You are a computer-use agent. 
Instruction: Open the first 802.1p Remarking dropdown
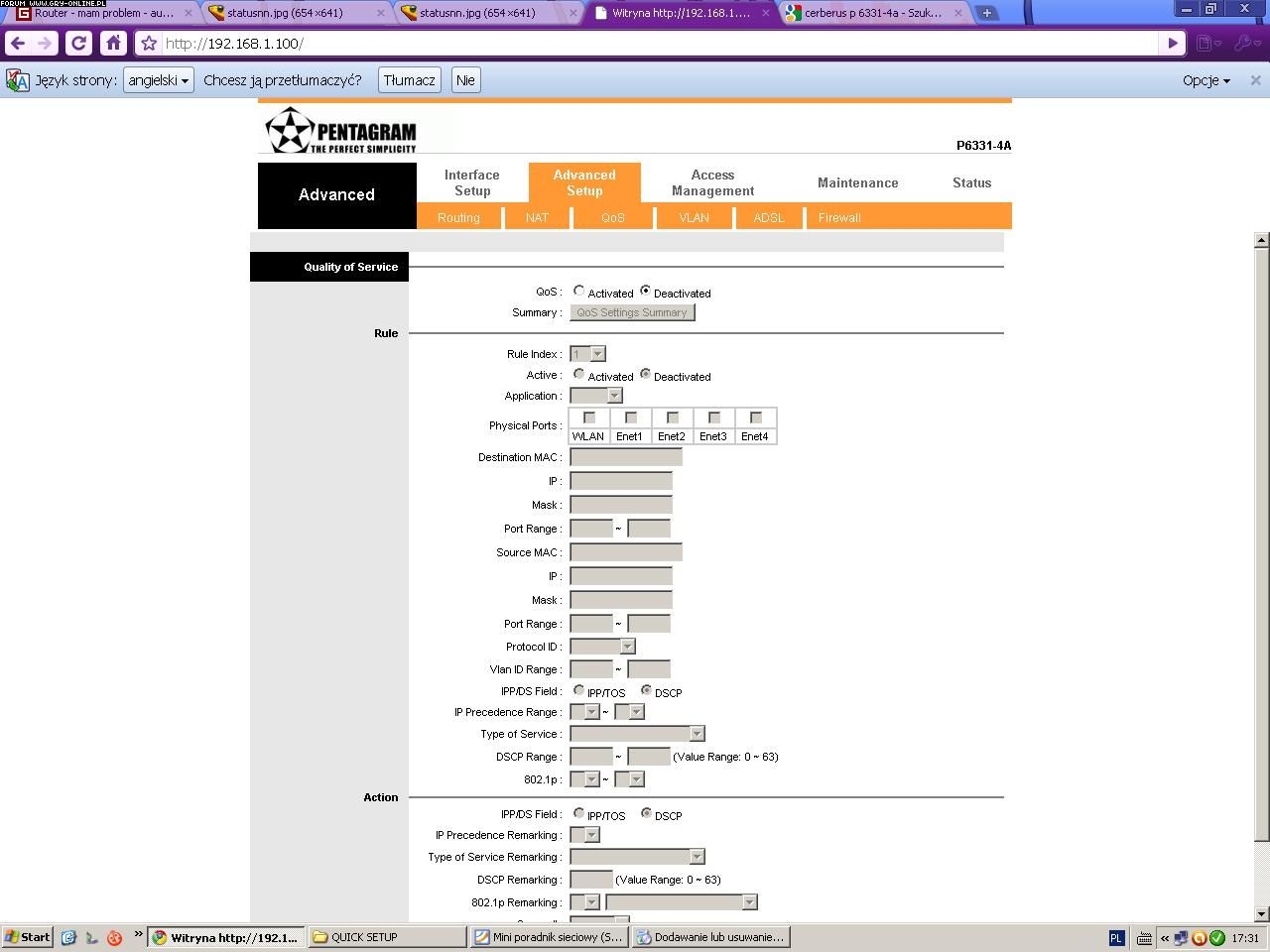(584, 902)
